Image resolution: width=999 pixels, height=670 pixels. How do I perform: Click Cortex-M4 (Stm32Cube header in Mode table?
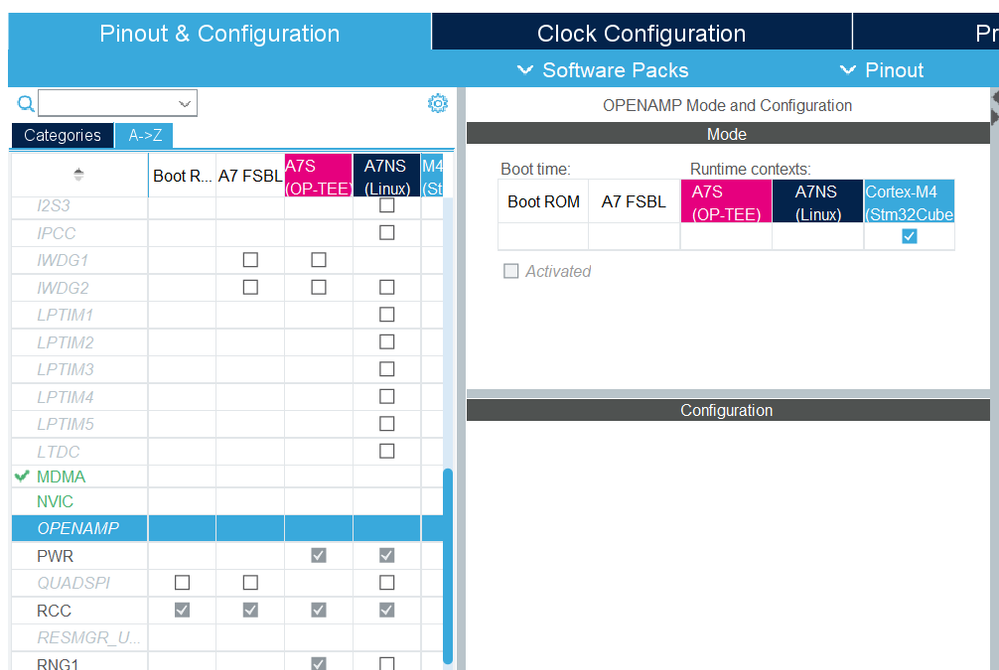click(x=909, y=202)
